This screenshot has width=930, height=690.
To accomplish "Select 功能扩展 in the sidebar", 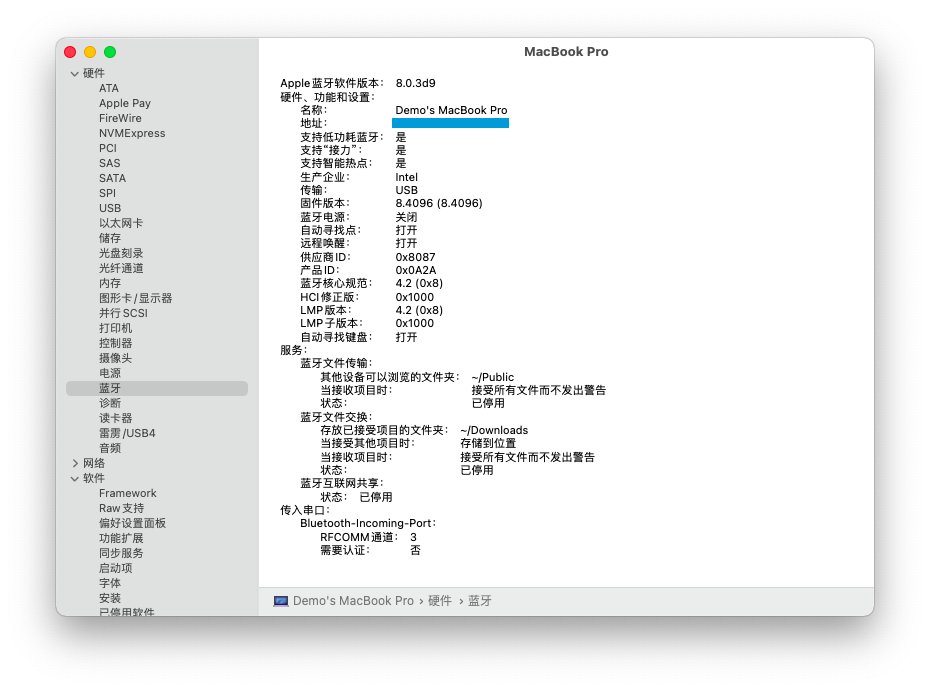I will tap(121, 538).
